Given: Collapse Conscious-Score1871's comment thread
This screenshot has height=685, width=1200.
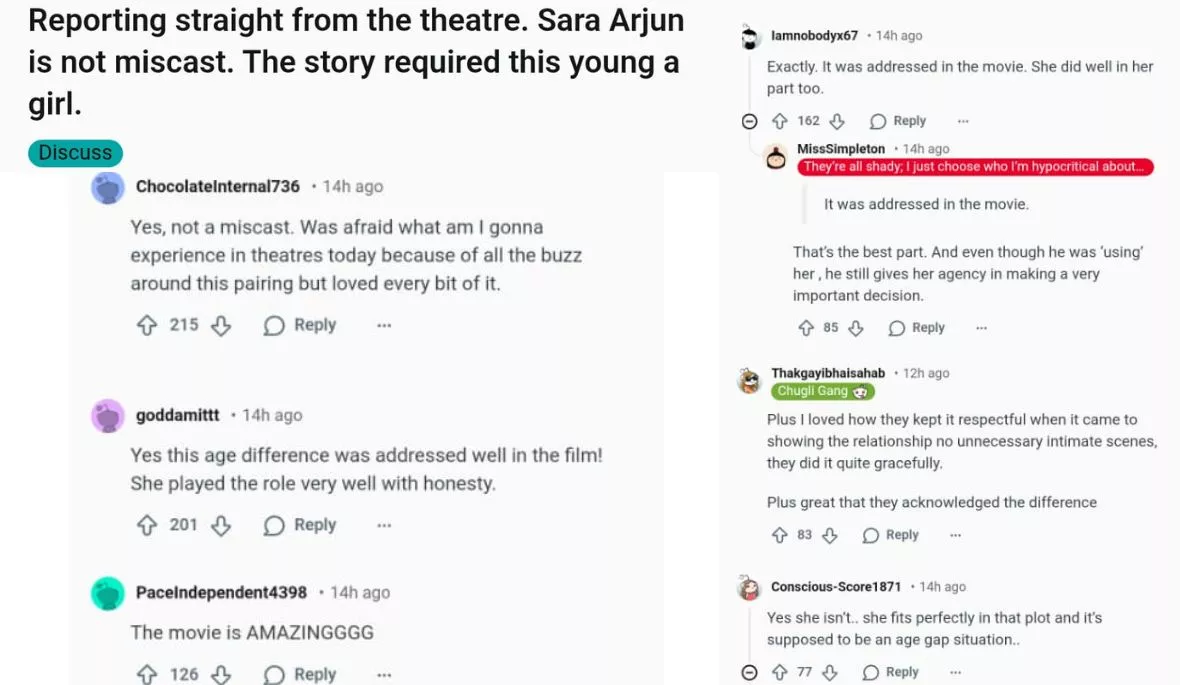Looking at the screenshot, I should [749, 672].
